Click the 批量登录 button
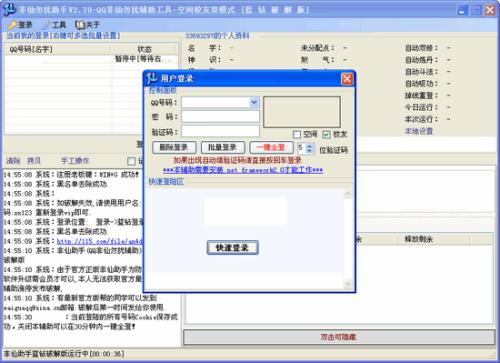Viewport: 500px width, 363px height. click(223, 147)
